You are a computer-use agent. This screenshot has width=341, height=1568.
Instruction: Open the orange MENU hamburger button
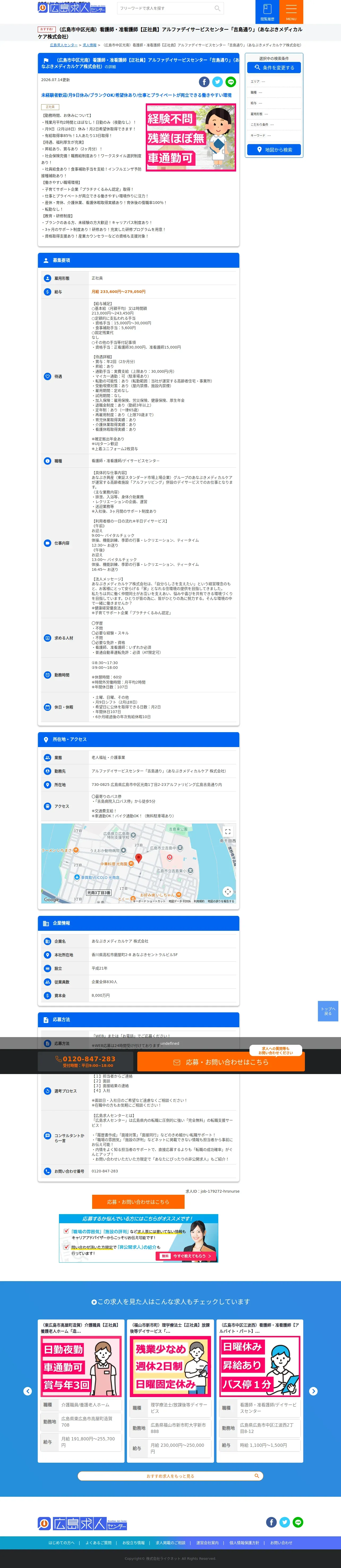291,12
